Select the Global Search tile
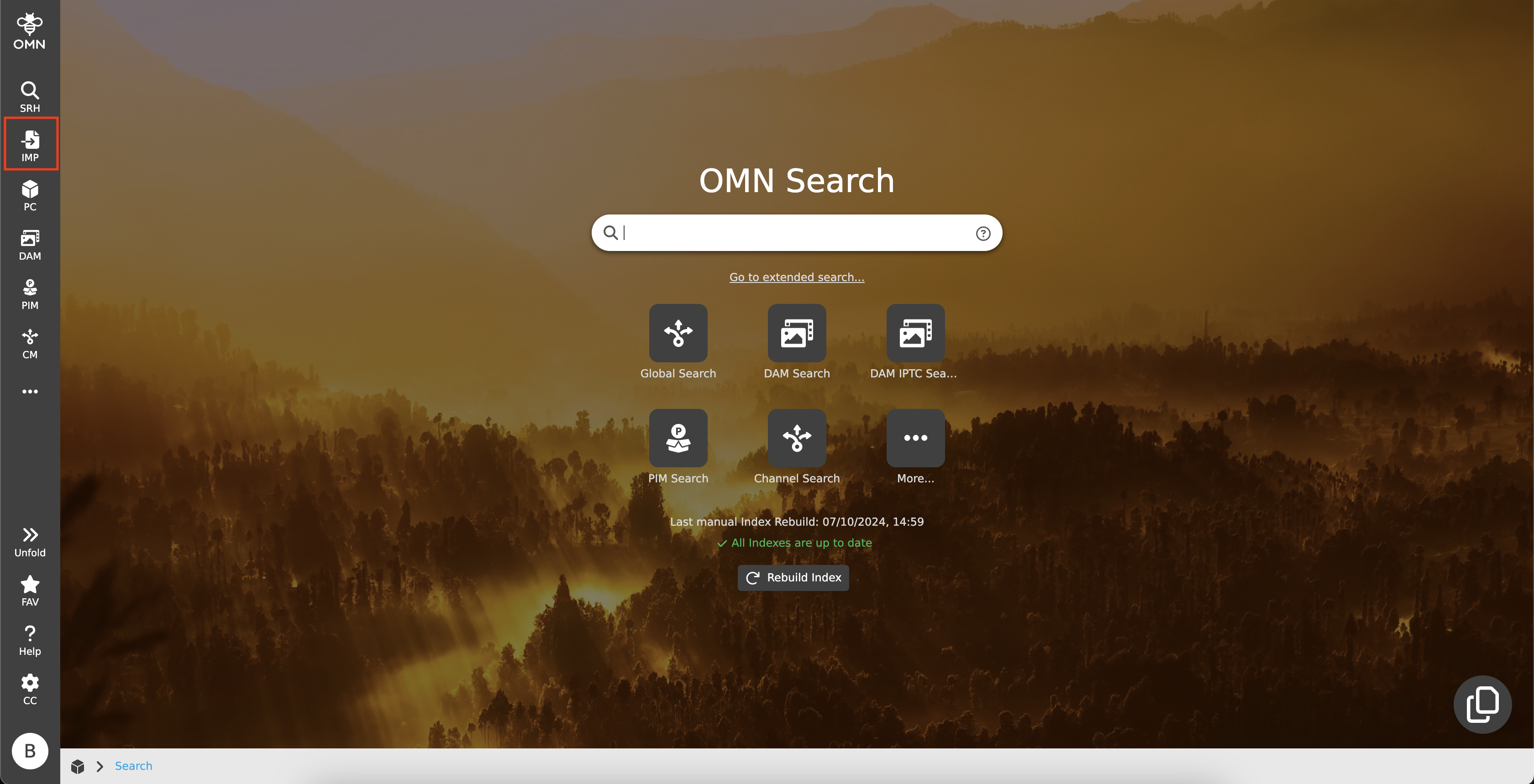The width and height of the screenshot is (1534, 784). coord(678,333)
